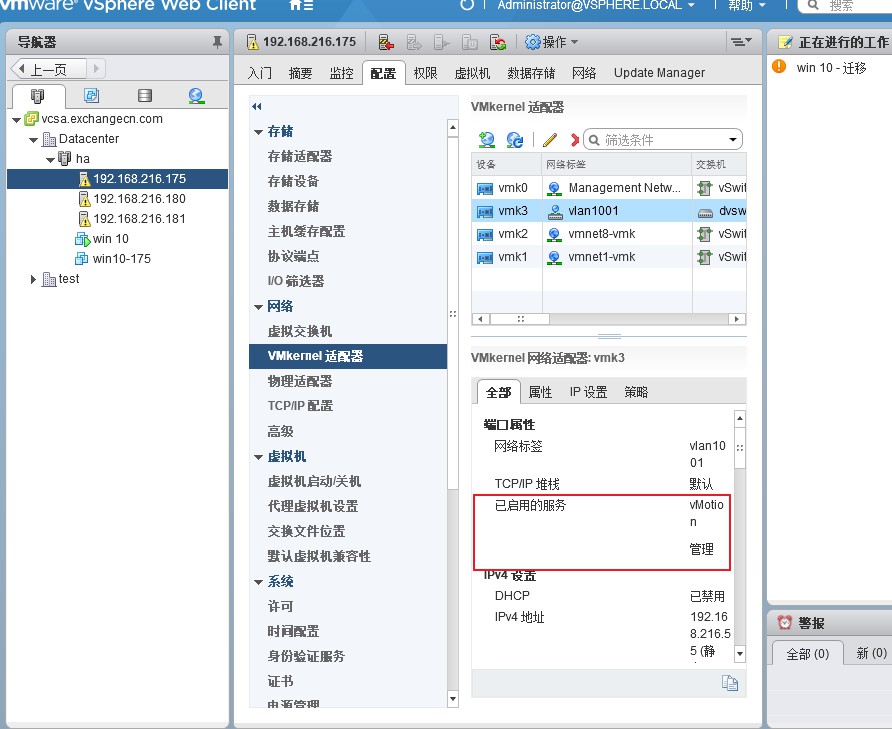
Task: Open the 权限 permissions tab
Action: pos(425,73)
